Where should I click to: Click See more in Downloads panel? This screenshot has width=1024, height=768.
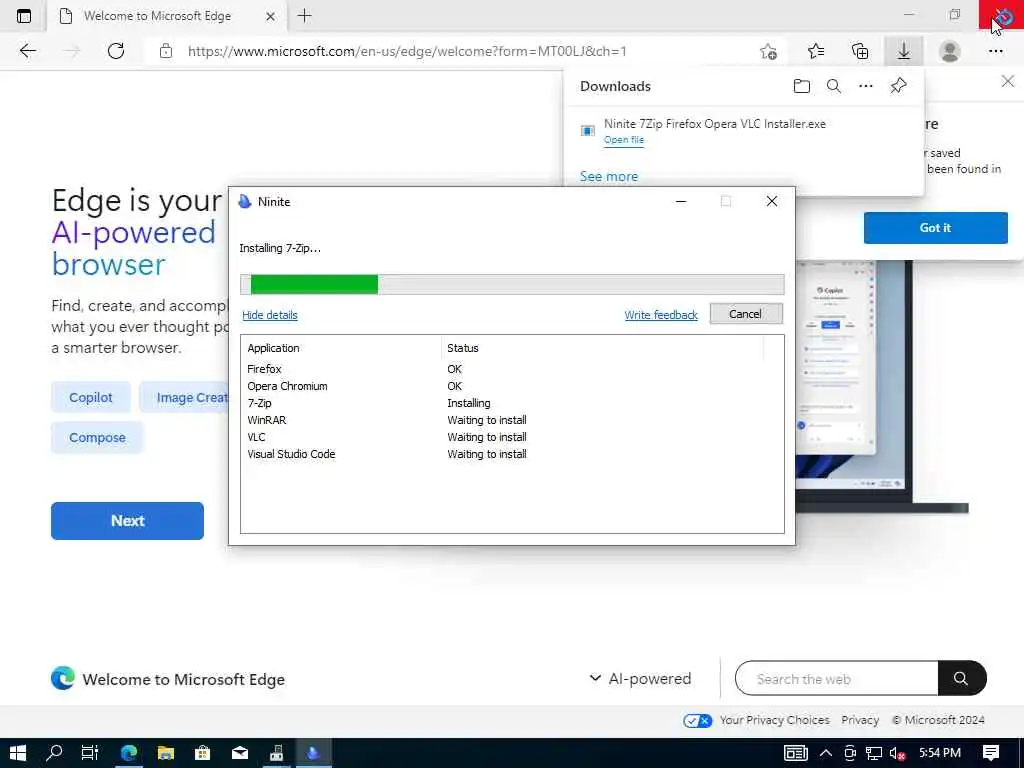coord(609,176)
